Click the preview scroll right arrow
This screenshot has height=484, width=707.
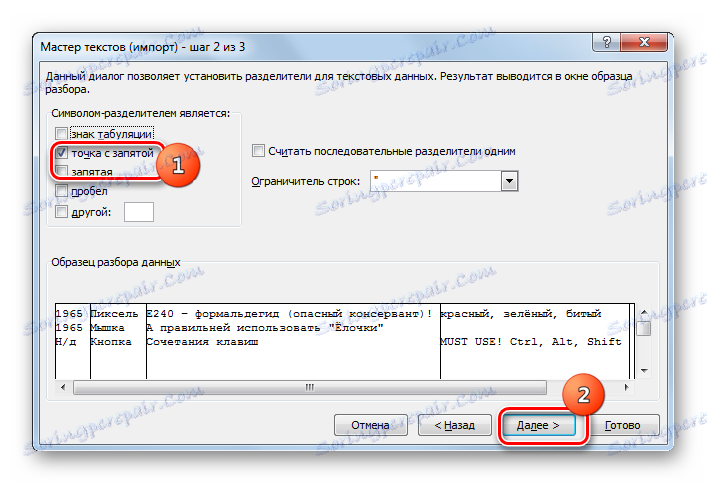[x=626, y=387]
